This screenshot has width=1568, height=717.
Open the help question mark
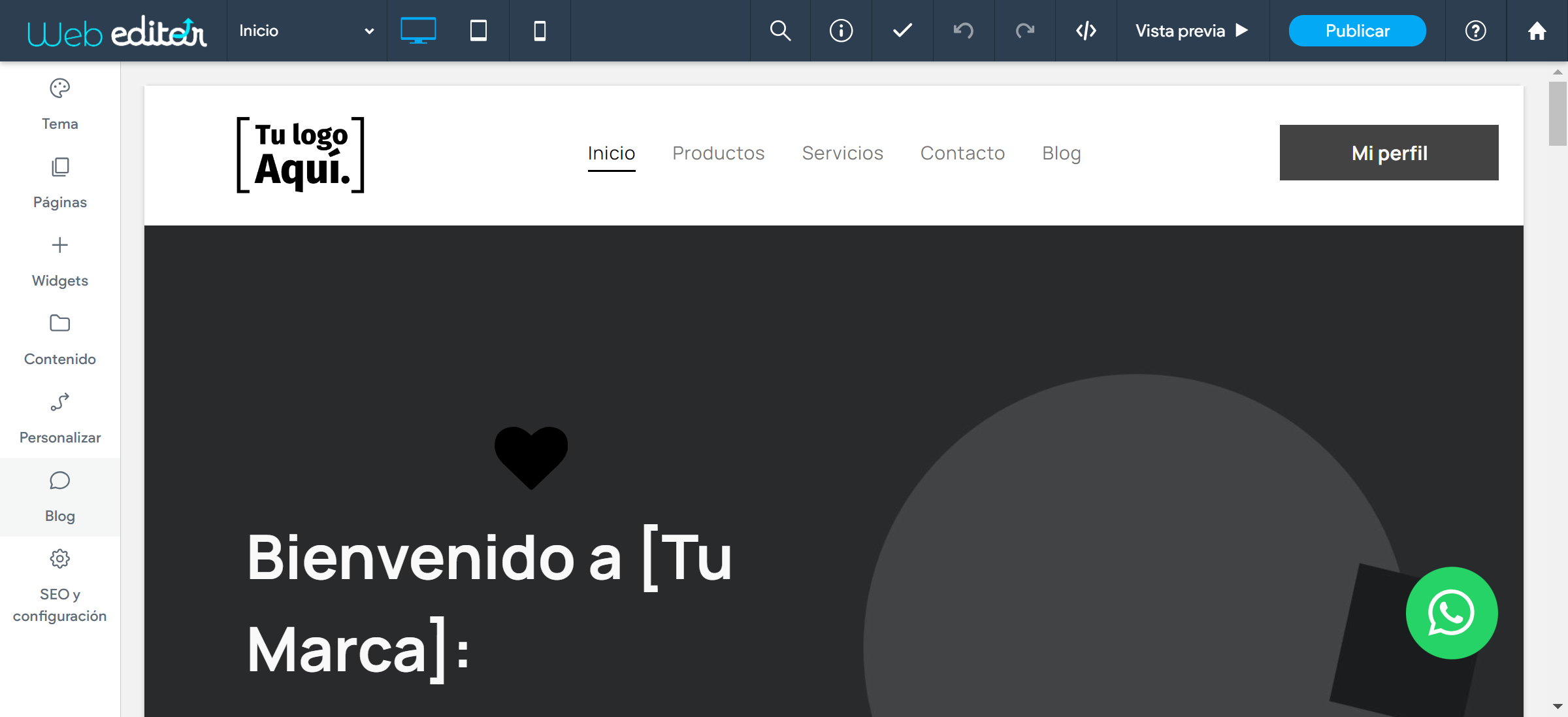[x=1476, y=31]
